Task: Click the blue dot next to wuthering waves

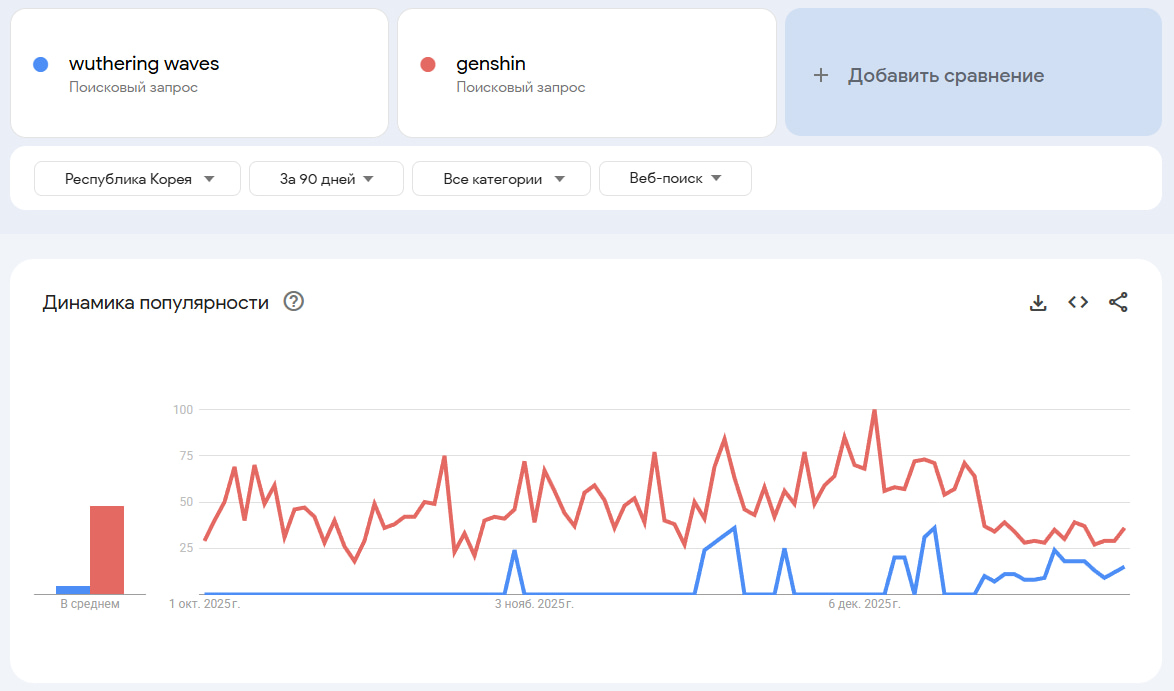Action: [40, 64]
